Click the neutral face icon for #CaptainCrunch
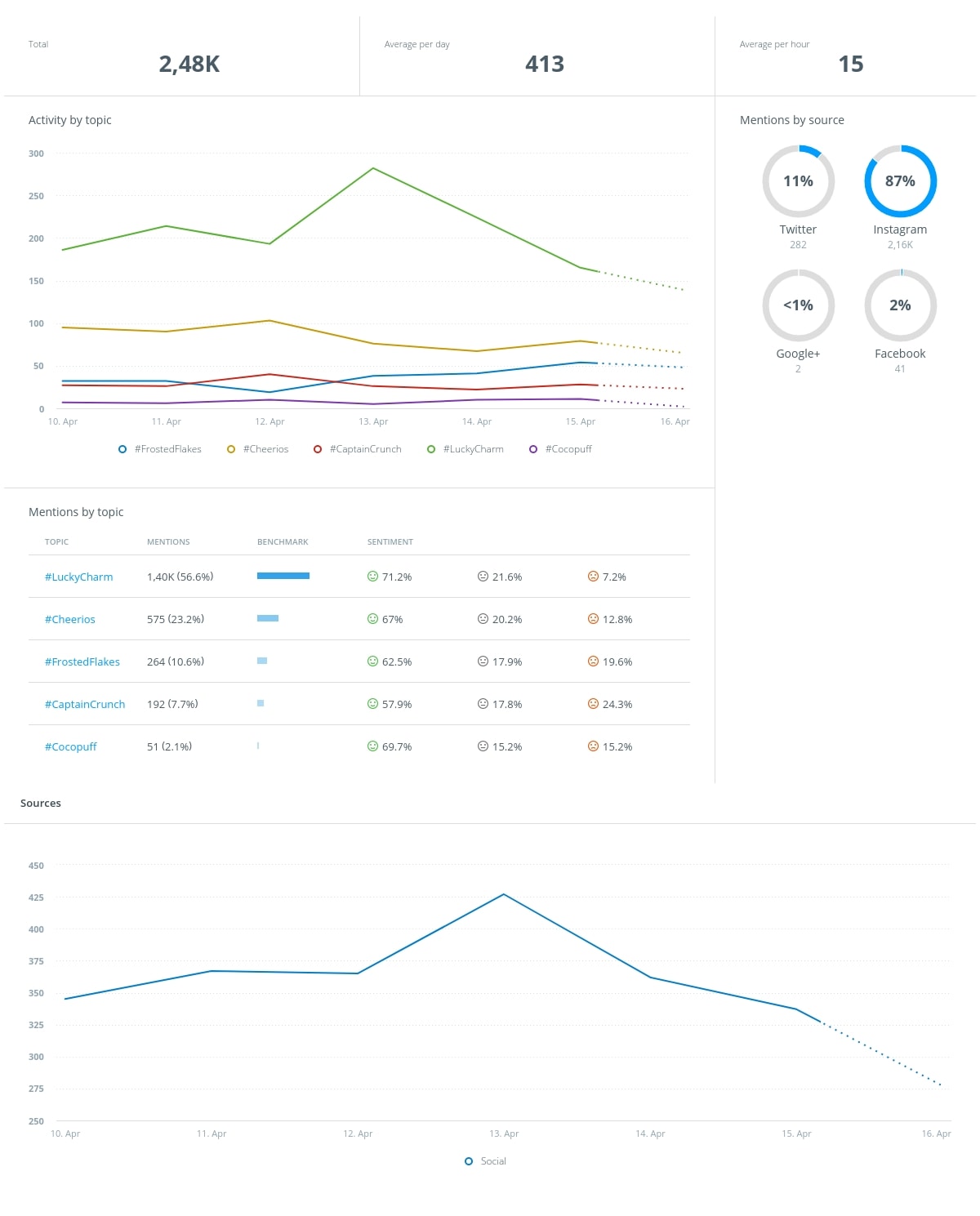Image resolution: width=980 pixels, height=1216 pixels. [483, 704]
